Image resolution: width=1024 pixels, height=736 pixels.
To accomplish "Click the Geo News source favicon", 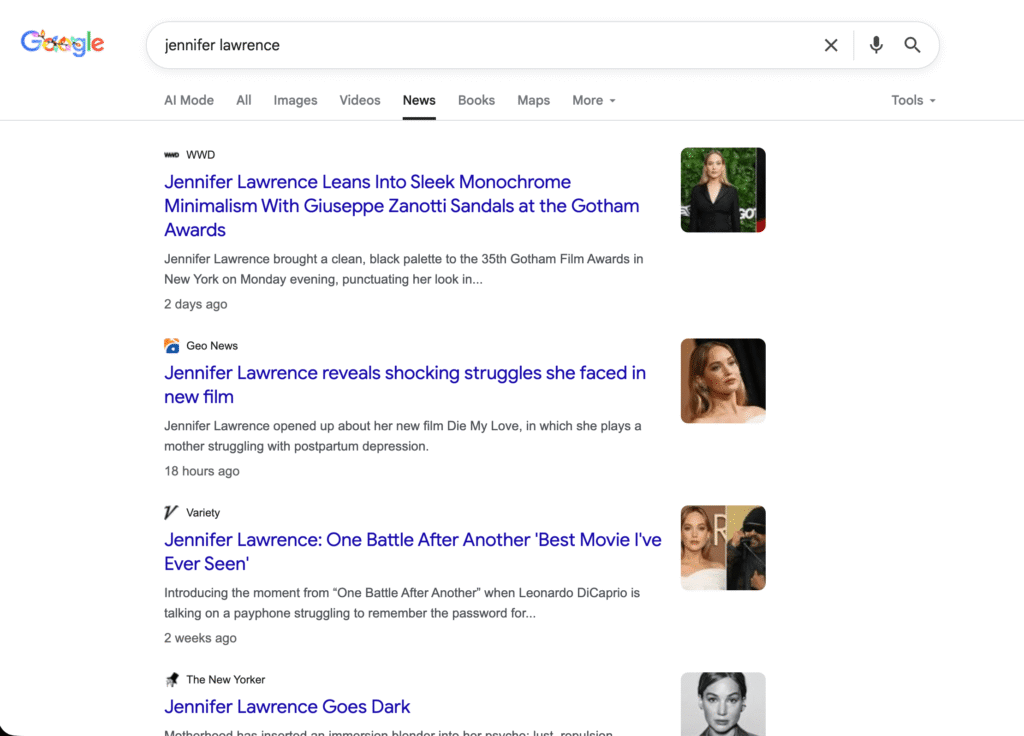I will pyautogui.click(x=171, y=346).
